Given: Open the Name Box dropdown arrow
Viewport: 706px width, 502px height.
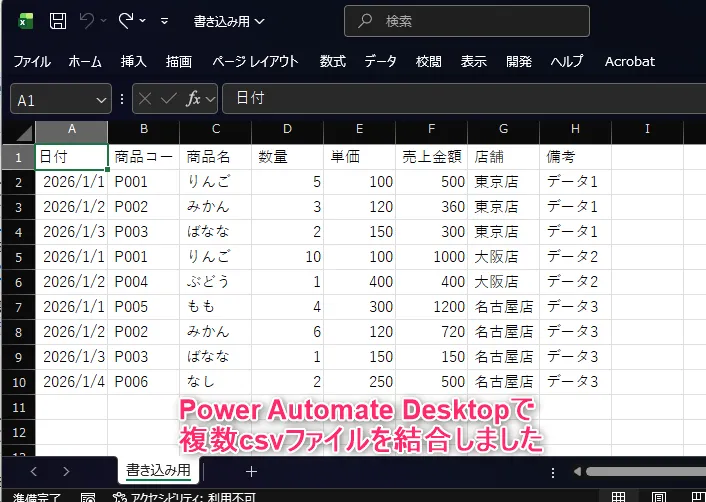Looking at the screenshot, I should pos(101,100).
